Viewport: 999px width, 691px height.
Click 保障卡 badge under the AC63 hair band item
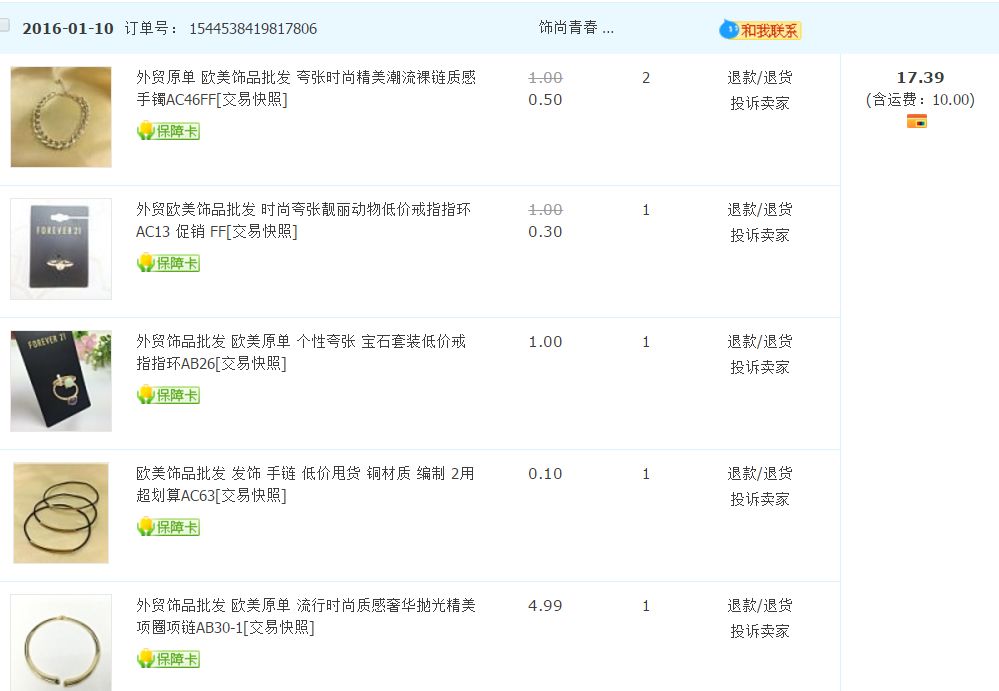coord(168,527)
